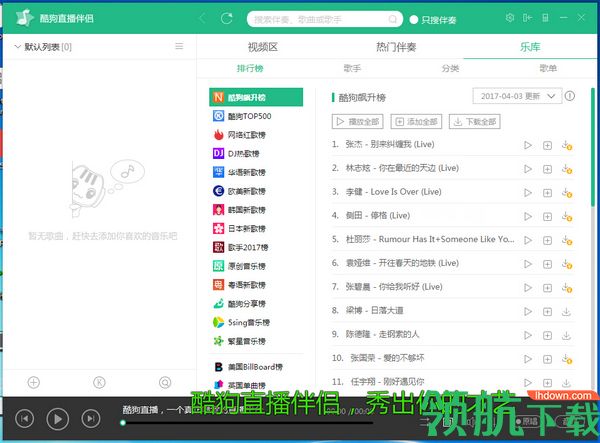Open the info icon beside the update date
The width and height of the screenshot is (600, 443).
pyautogui.click(x=570, y=96)
